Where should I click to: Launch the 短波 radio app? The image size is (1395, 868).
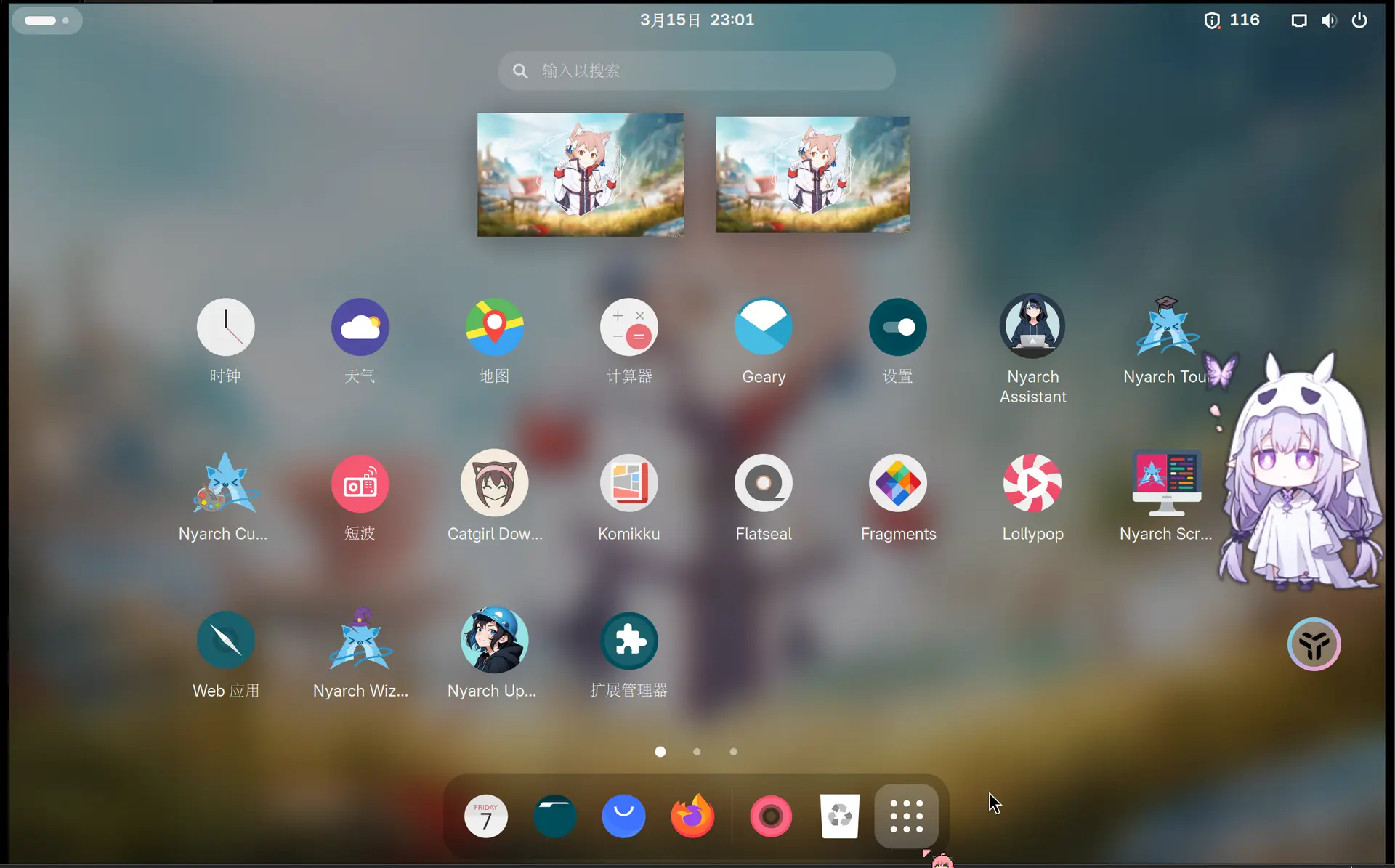coord(360,483)
